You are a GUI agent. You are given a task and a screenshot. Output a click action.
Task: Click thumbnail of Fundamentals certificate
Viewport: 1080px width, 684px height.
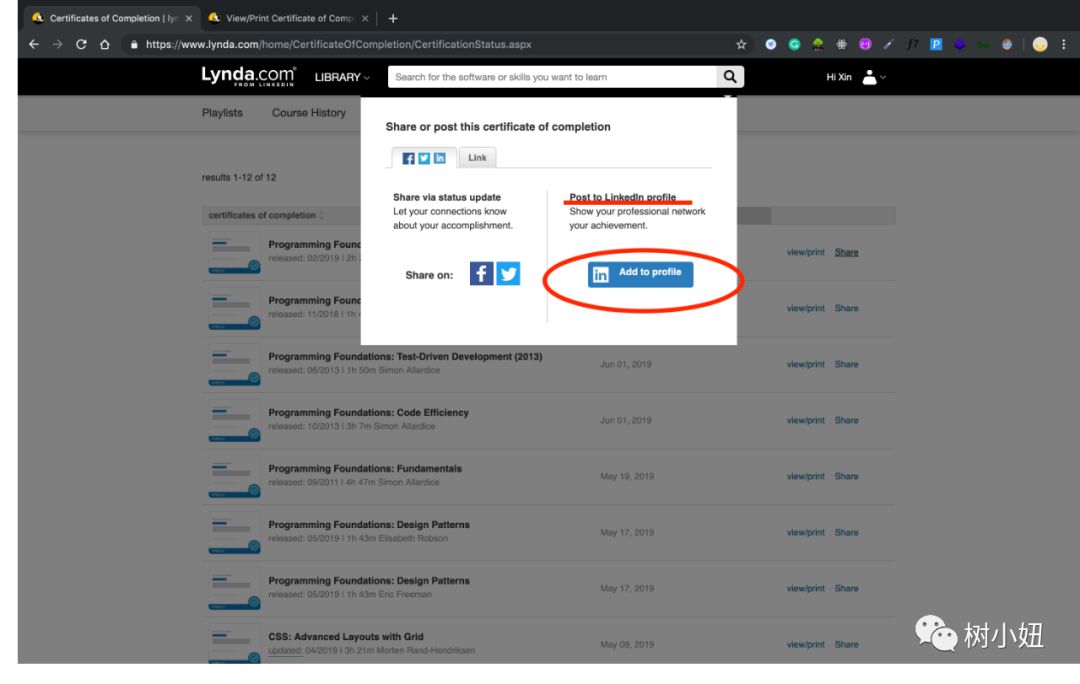pyautogui.click(x=234, y=477)
